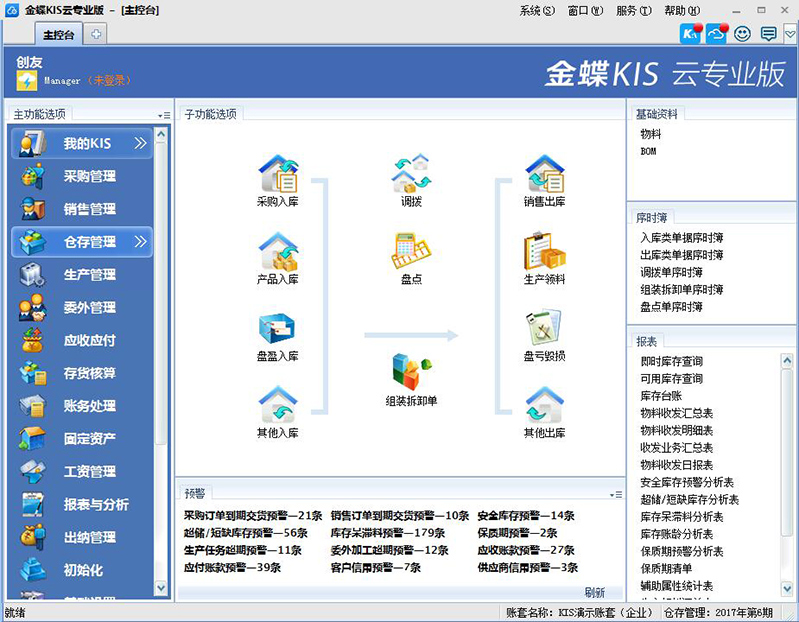The width and height of the screenshot is (799, 622).
Task: View 库存呆滞料预警—179条 alert
Action: (x=388, y=533)
